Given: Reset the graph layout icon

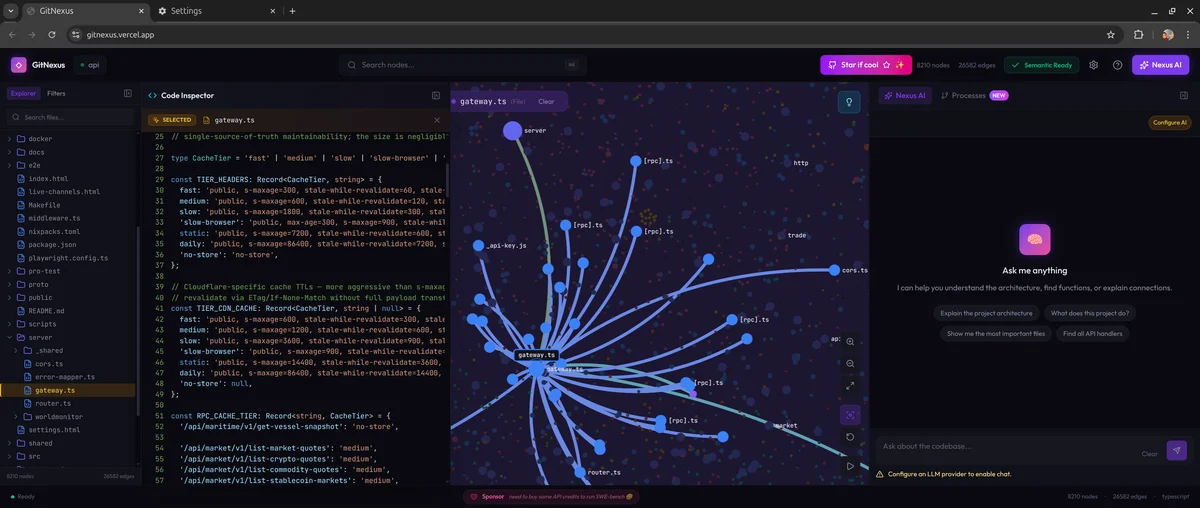Looking at the screenshot, I should click(850, 437).
